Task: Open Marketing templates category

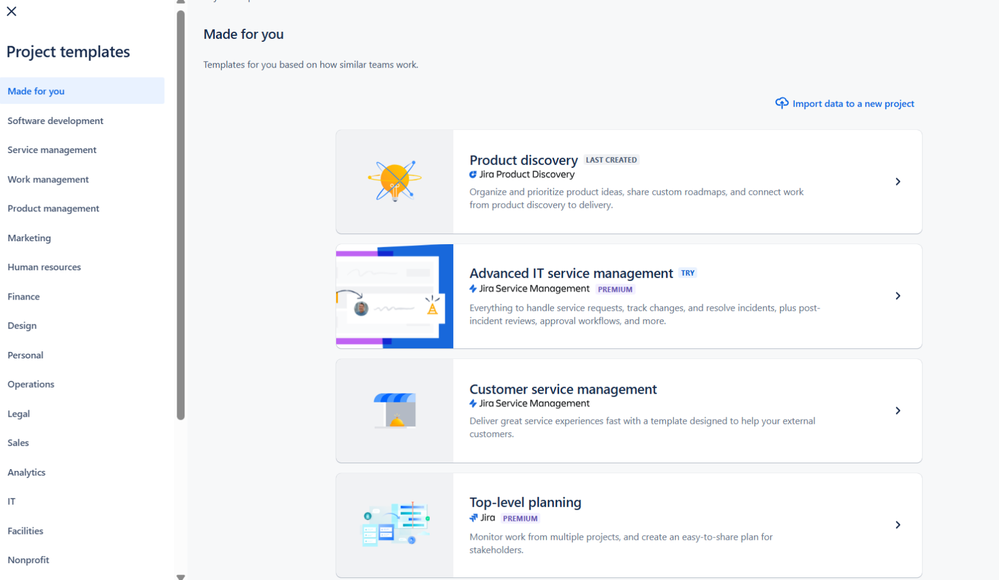Action: pyautogui.click(x=29, y=238)
